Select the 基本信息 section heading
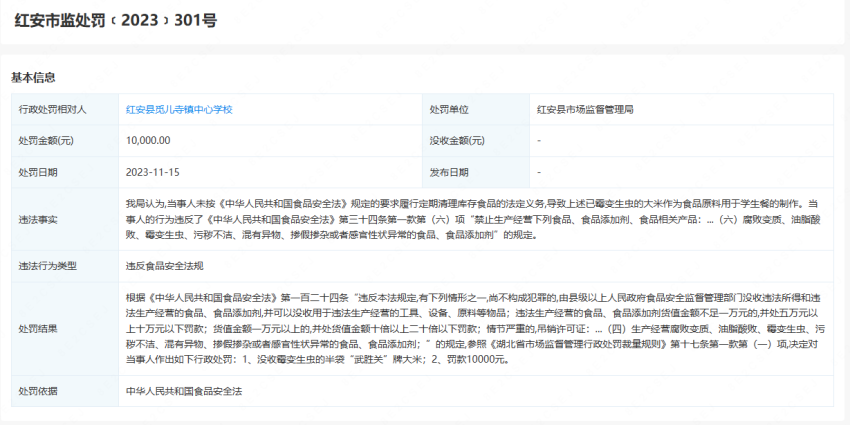Screen dimensions: 850x425 [x=33, y=77]
